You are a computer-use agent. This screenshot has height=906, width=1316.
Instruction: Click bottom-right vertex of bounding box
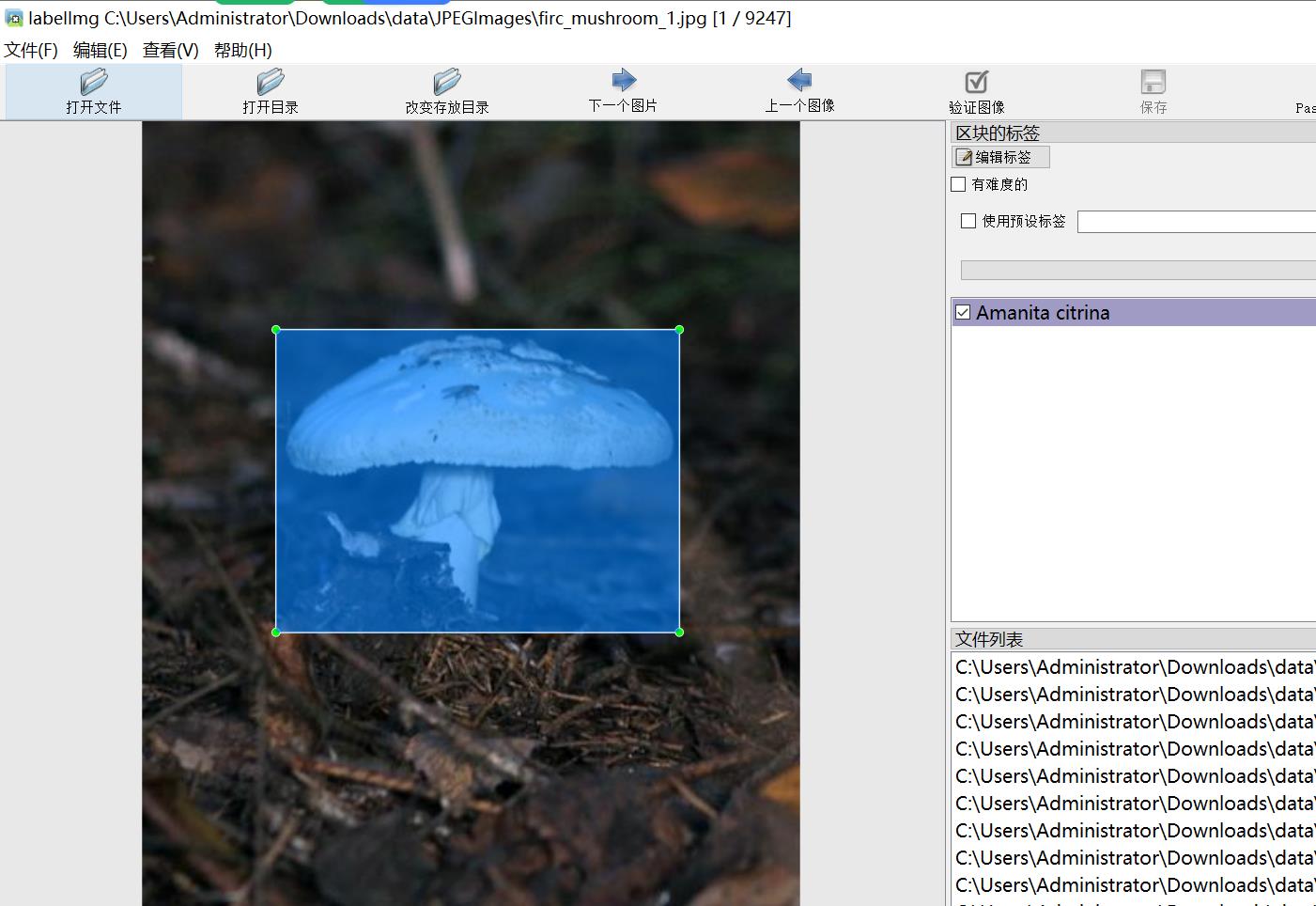click(x=679, y=633)
